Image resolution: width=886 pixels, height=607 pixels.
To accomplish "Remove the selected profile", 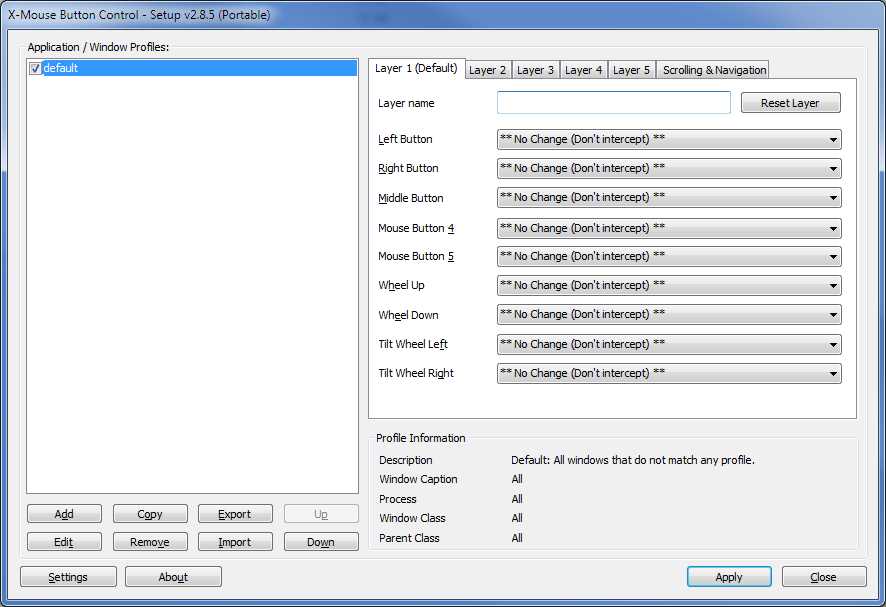I will (x=150, y=542).
